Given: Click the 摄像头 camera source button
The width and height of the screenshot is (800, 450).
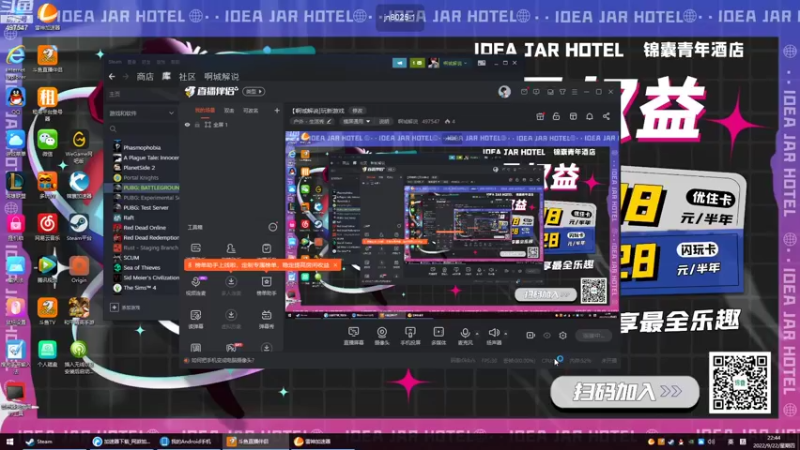Looking at the screenshot, I should [382, 336].
